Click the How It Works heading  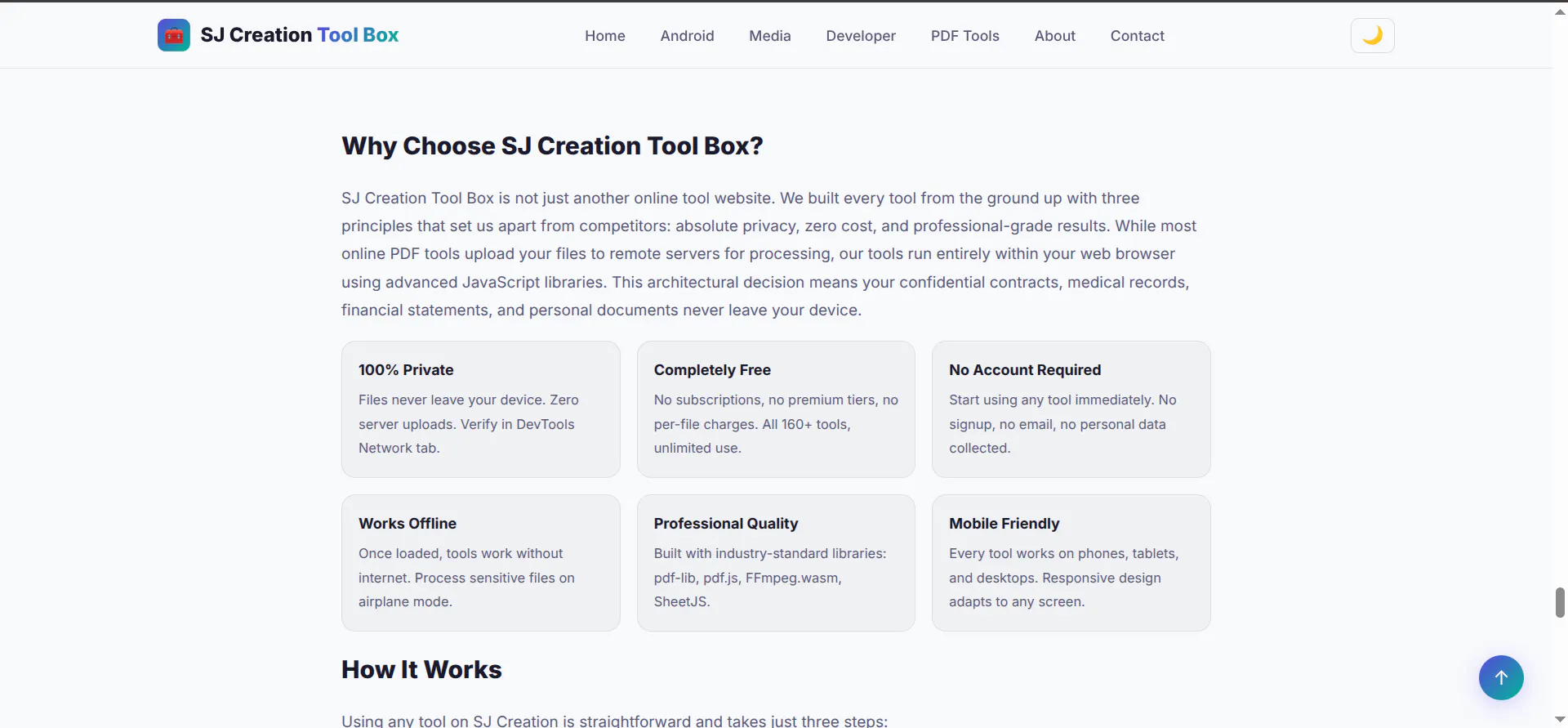(x=421, y=669)
